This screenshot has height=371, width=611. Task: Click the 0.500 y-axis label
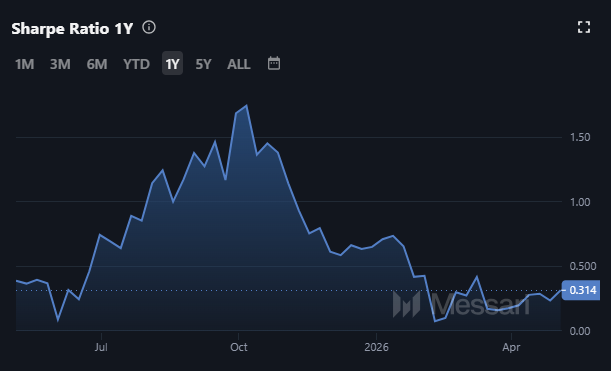[583, 266]
